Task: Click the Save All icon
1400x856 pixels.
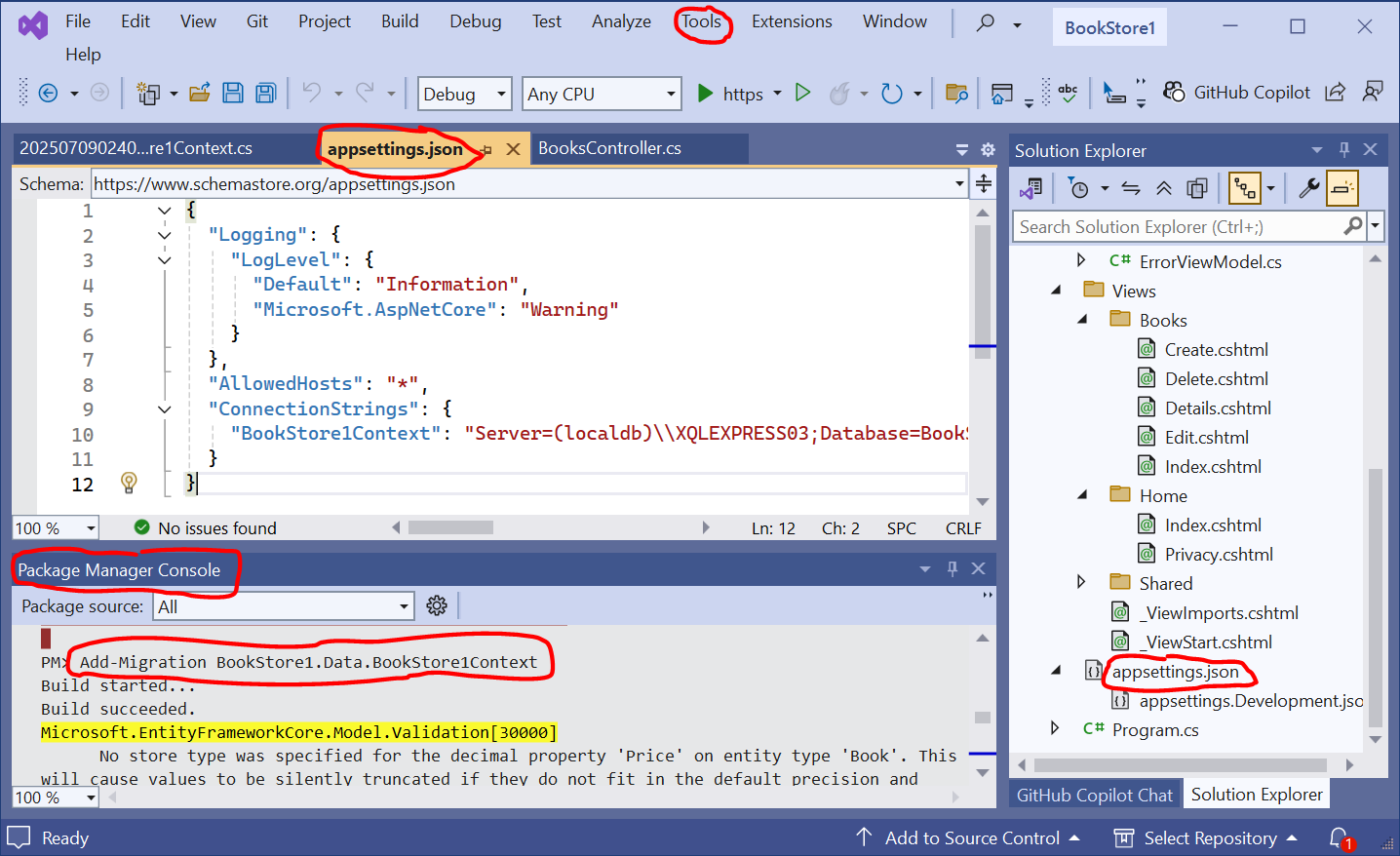Action: pyautogui.click(x=265, y=94)
